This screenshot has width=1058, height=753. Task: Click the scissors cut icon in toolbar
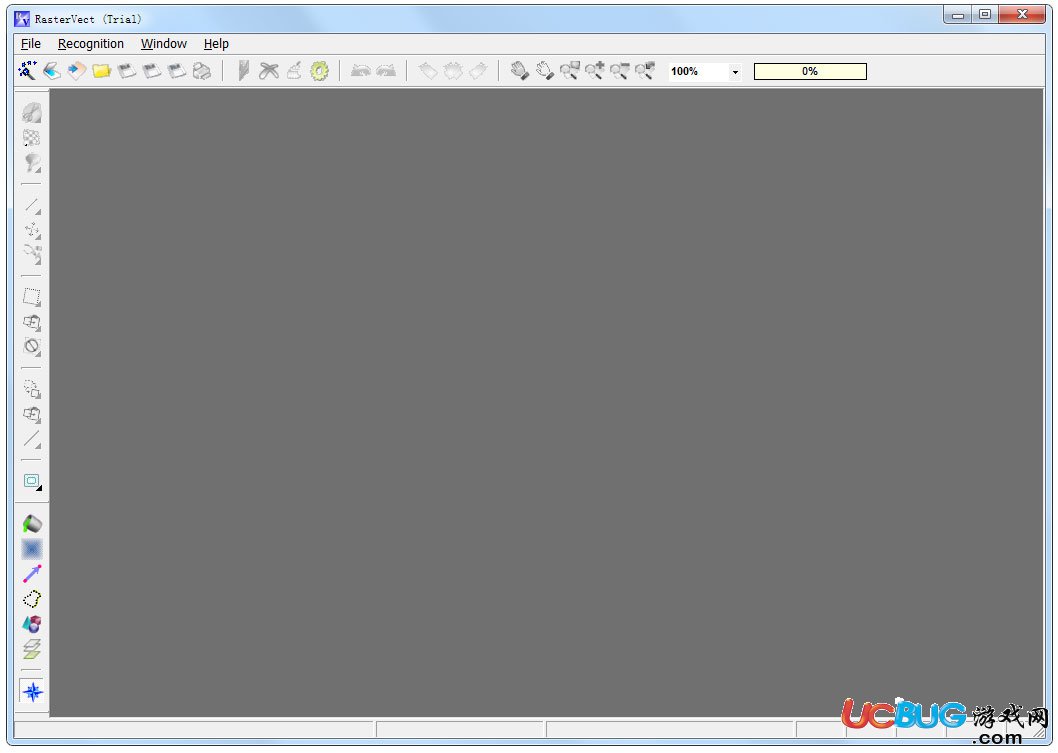click(x=269, y=70)
